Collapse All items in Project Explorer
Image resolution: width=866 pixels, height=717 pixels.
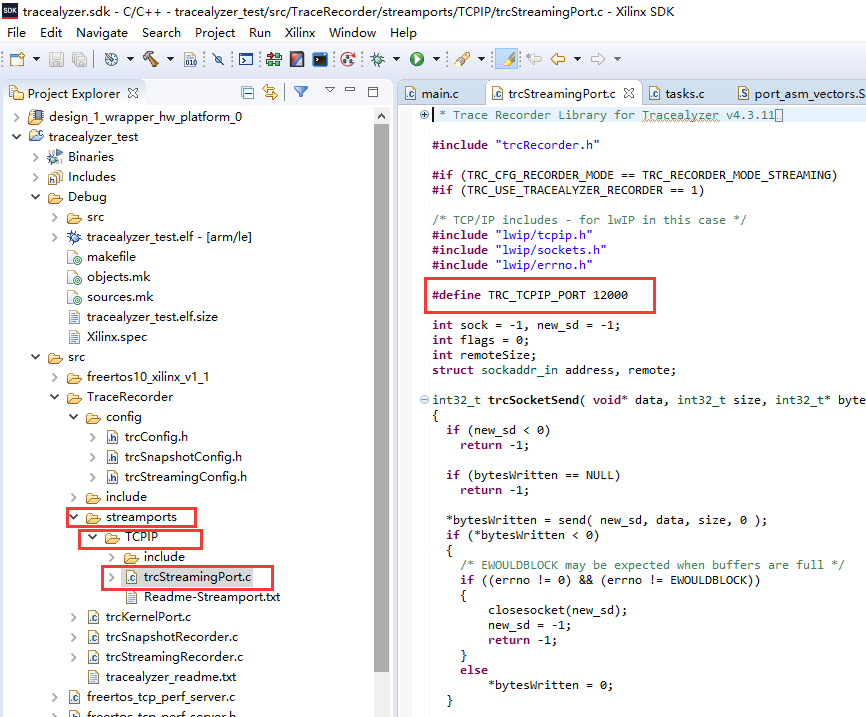(248, 90)
